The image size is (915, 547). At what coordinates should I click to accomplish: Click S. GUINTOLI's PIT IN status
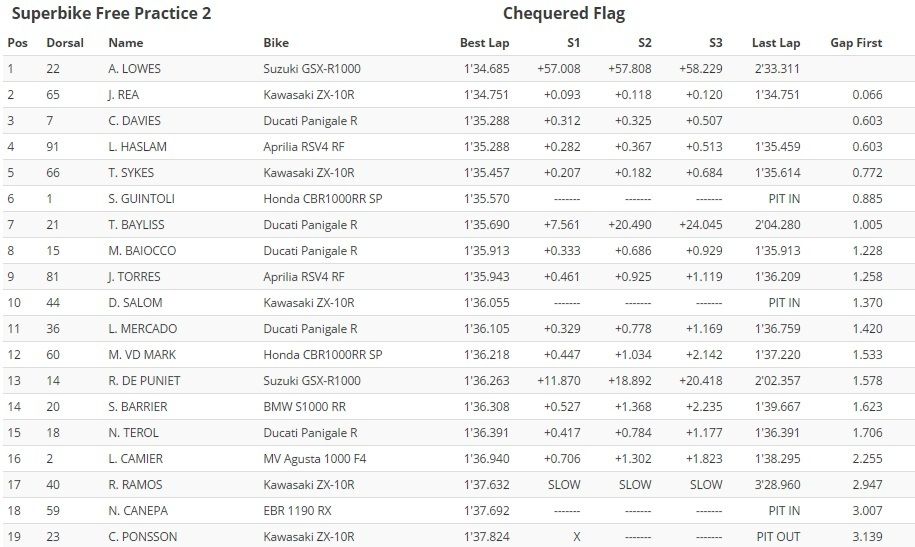pos(784,198)
